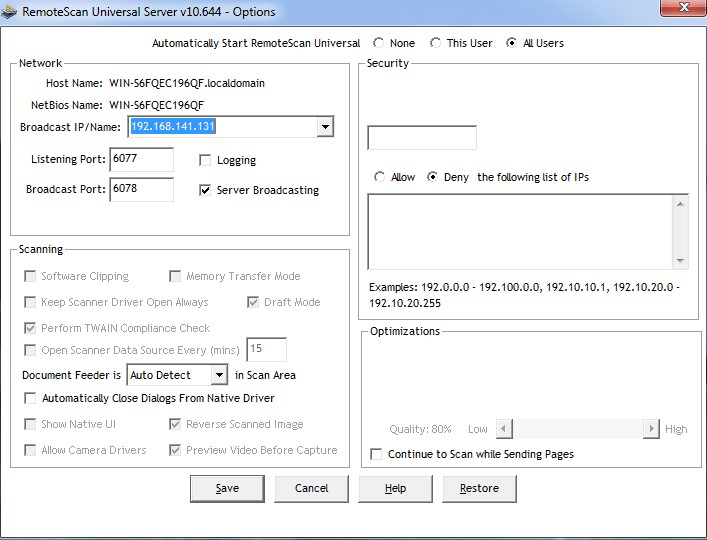Image resolution: width=707 pixels, height=540 pixels.
Task: Toggle Allow Camera Drivers checkbox
Action: (x=30, y=450)
